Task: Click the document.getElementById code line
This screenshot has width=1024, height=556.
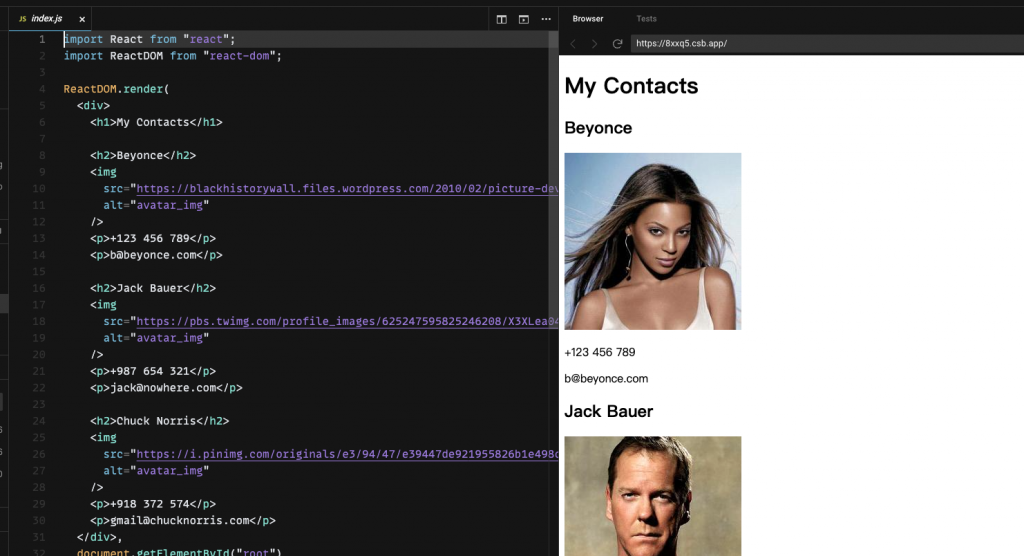Action: [179, 552]
